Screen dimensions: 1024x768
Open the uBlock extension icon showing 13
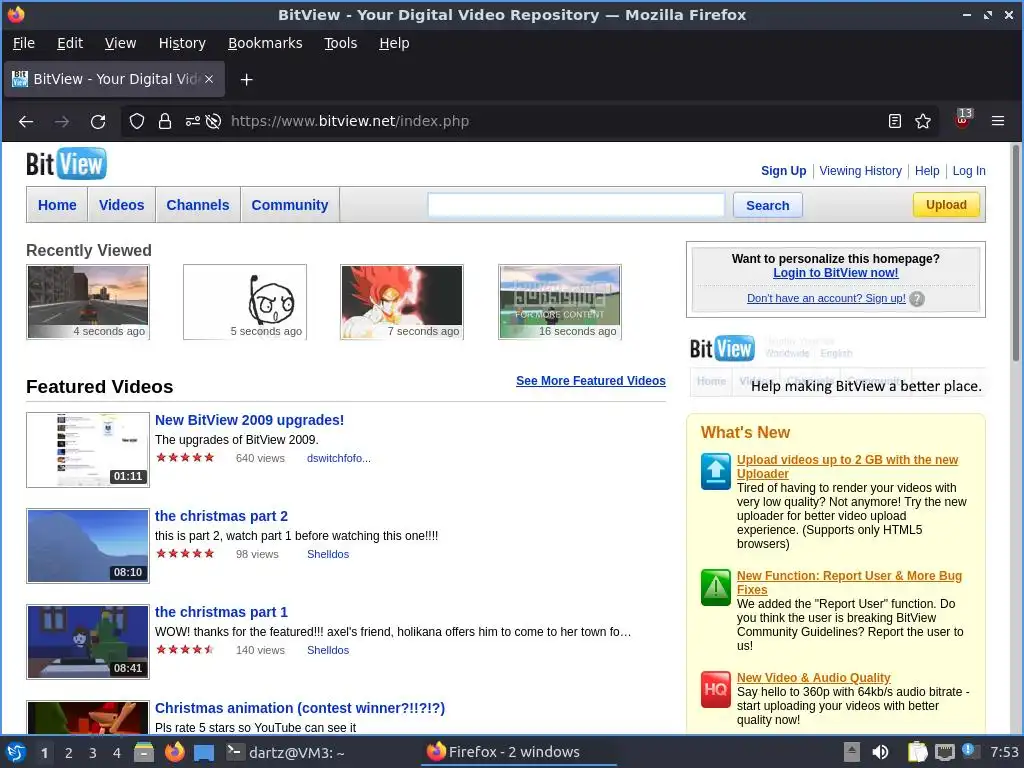click(x=963, y=120)
